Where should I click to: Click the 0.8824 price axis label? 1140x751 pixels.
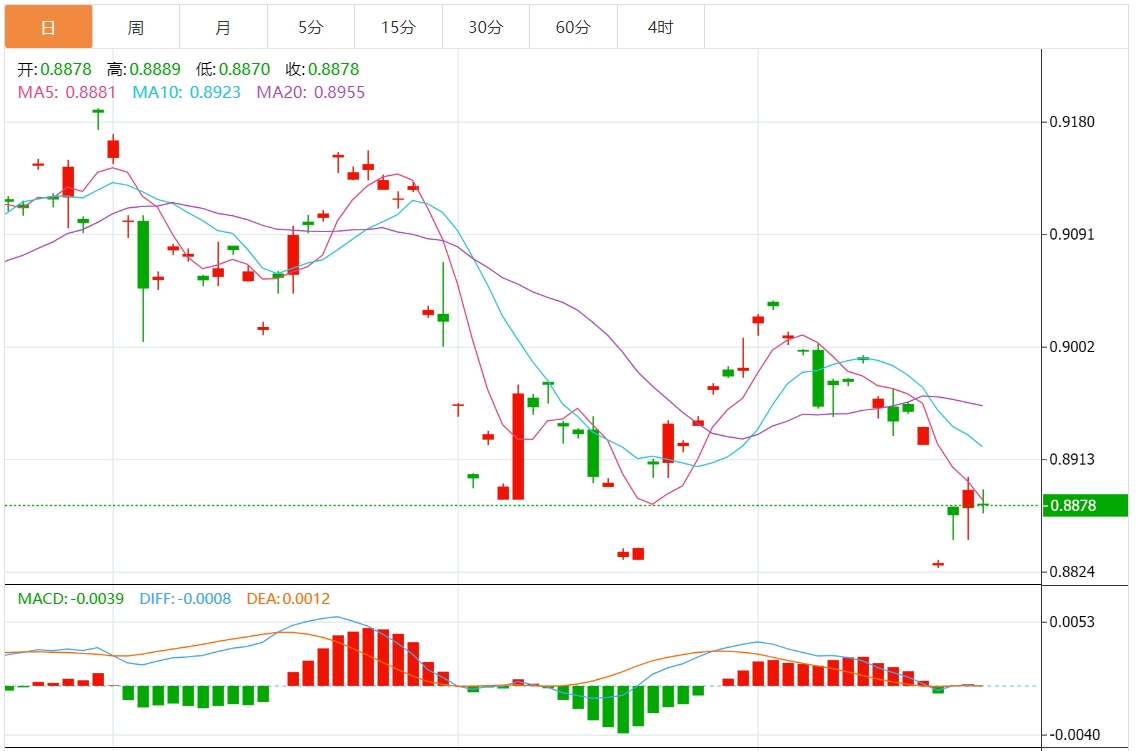[1072, 571]
